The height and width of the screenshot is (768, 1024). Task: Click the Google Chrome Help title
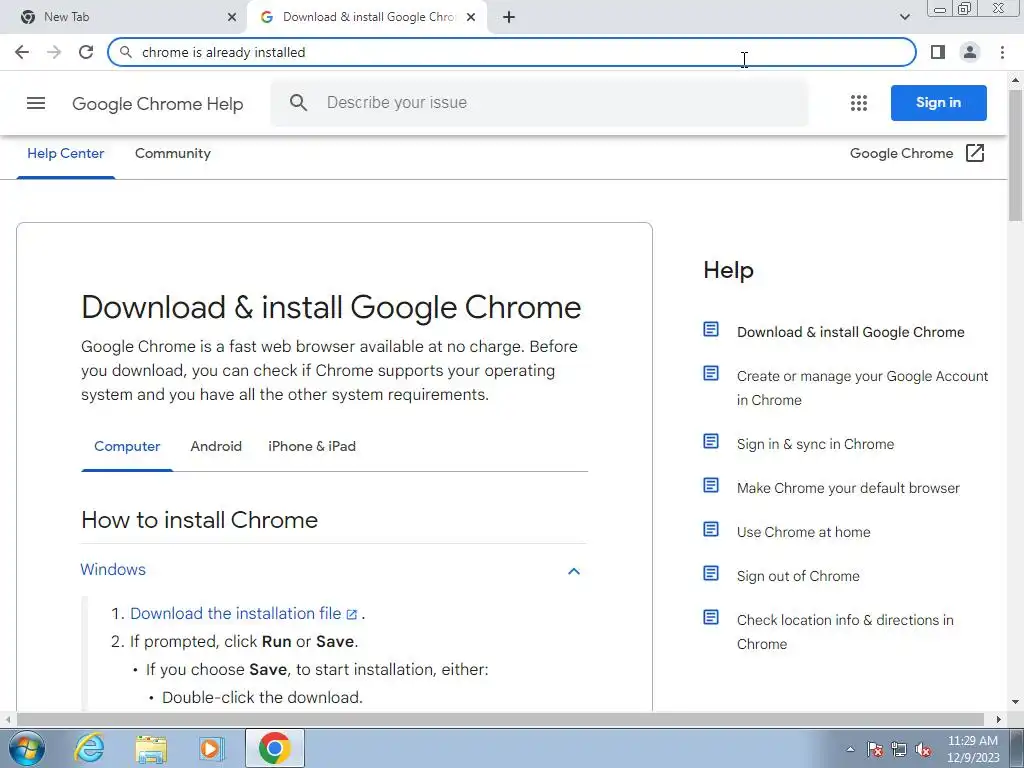click(x=157, y=104)
